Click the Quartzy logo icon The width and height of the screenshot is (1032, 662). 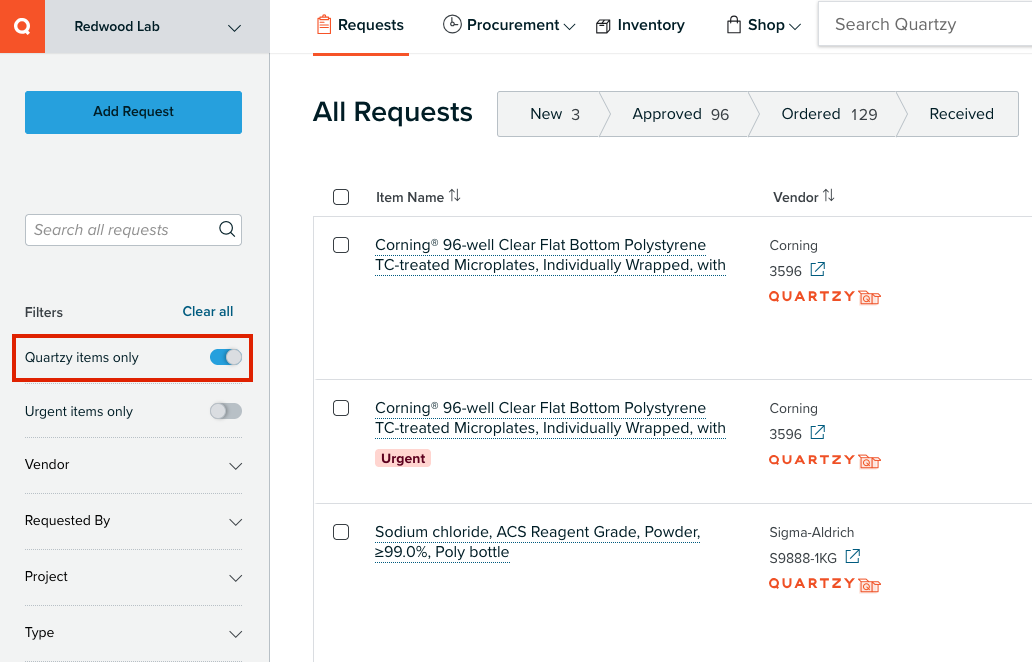(22, 26)
